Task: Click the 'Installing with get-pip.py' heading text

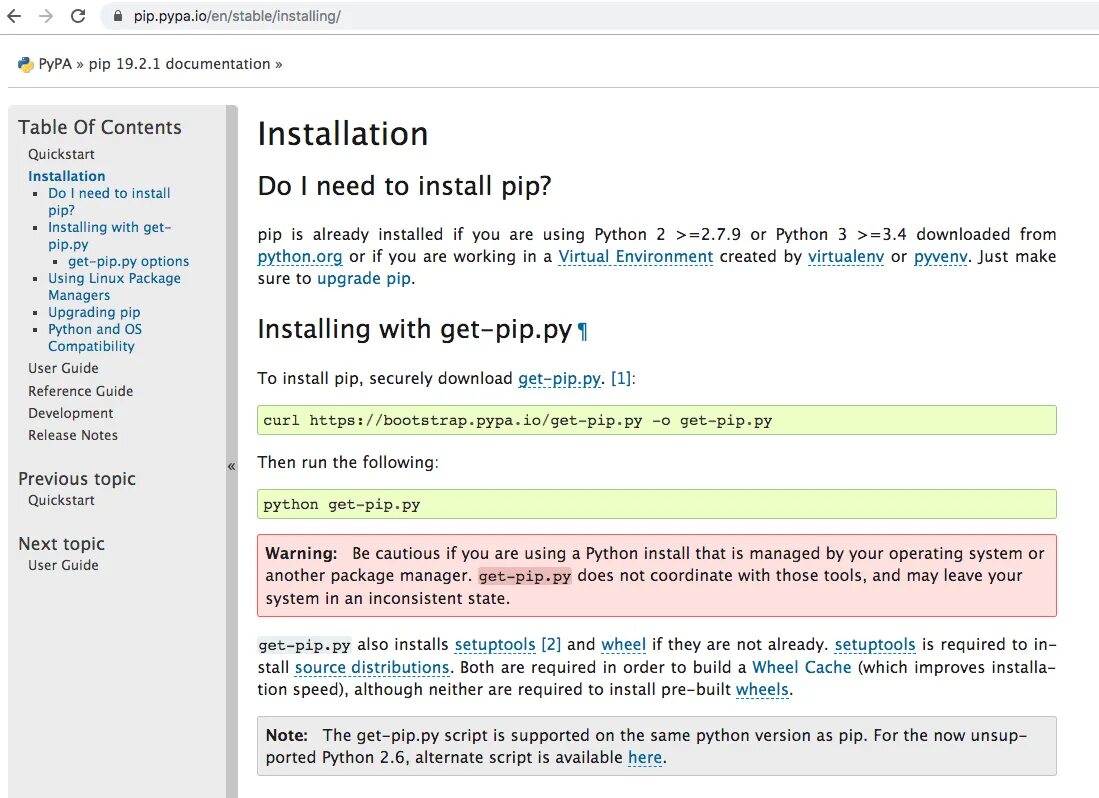Action: [x=415, y=329]
